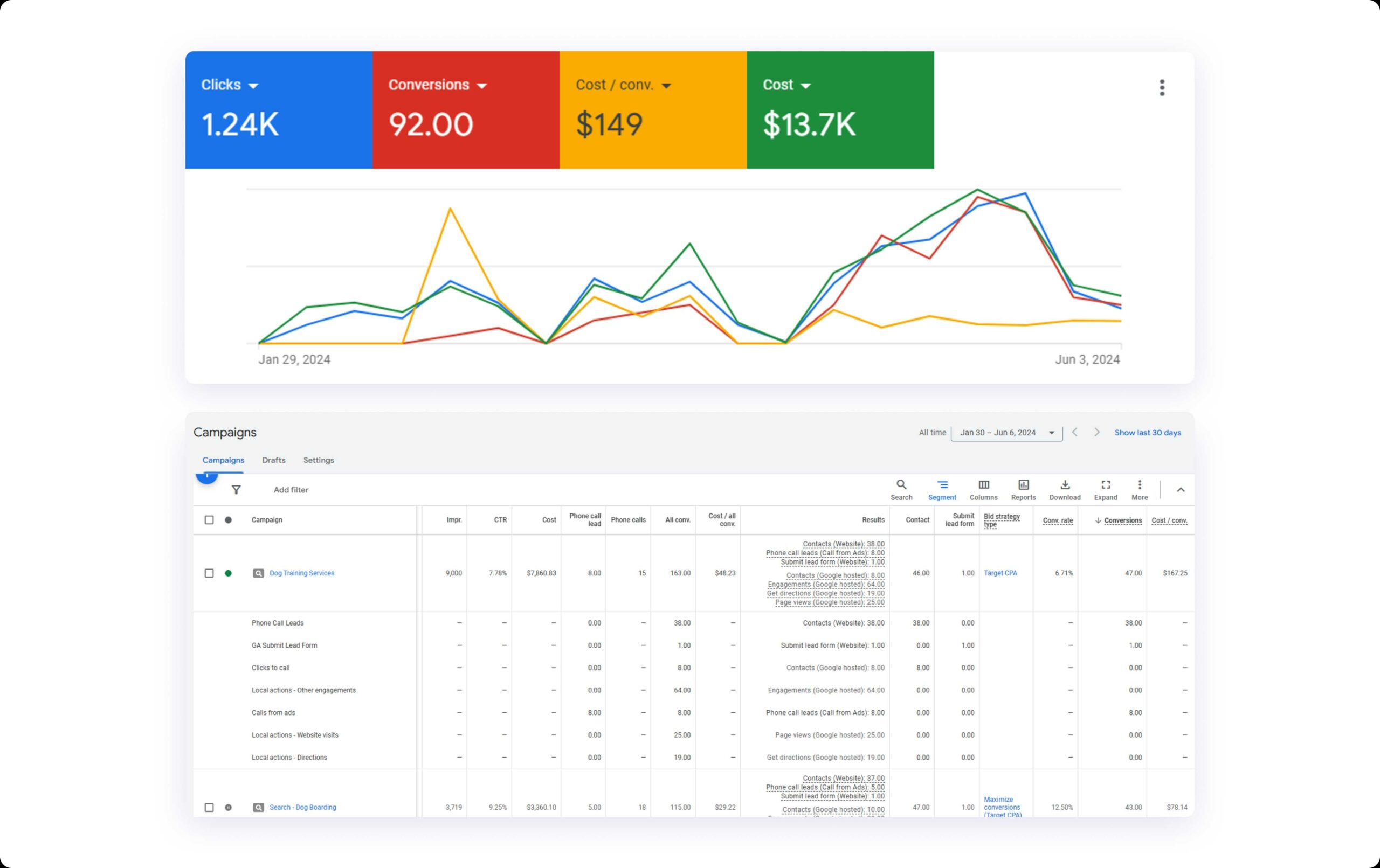This screenshot has height=868, width=1380.
Task: Switch to the Settings tab
Action: pyautogui.click(x=318, y=460)
